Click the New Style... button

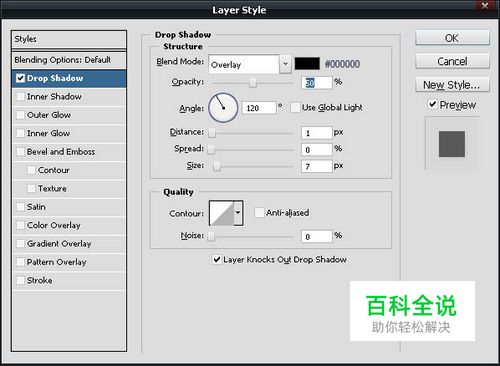click(452, 85)
